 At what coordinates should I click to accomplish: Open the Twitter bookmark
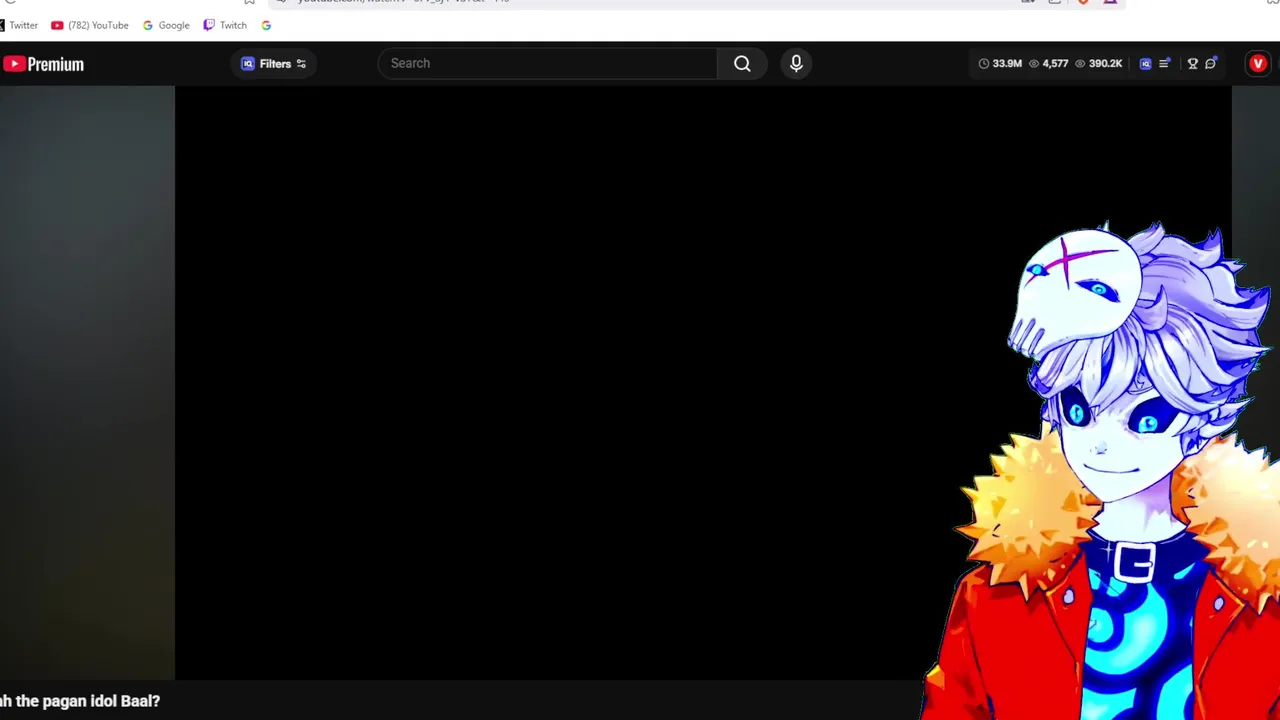[x=19, y=25]
